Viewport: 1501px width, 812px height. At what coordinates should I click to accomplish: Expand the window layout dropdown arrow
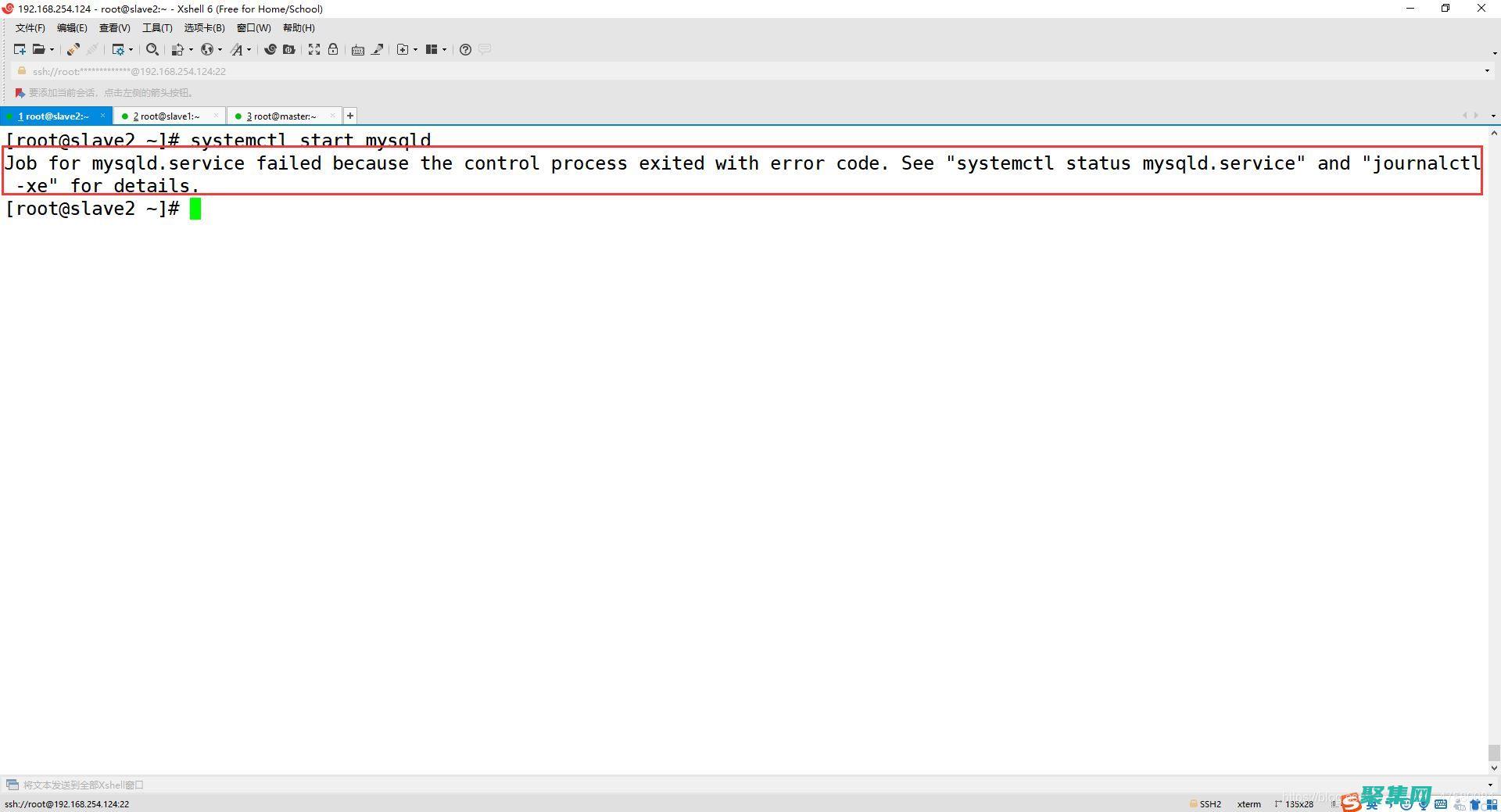(x=444, y=49)
